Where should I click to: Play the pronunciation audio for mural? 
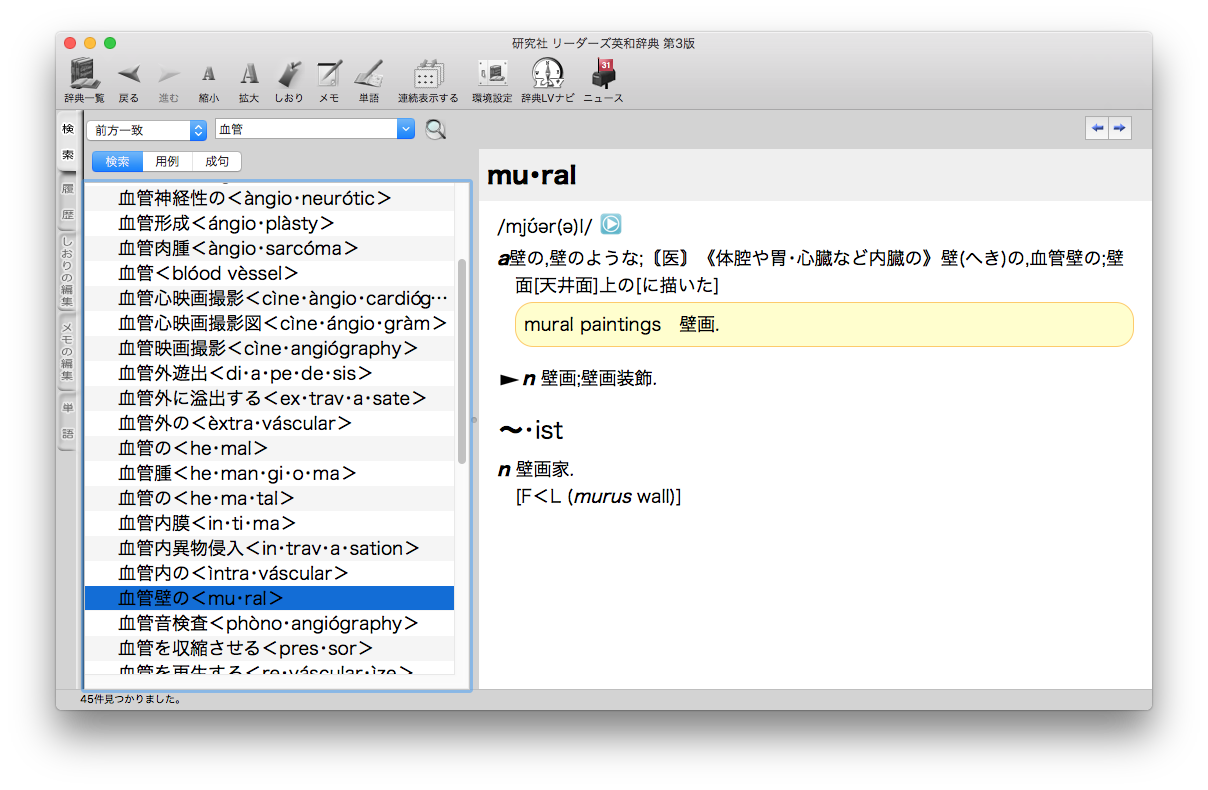click(x=610, y=225)
